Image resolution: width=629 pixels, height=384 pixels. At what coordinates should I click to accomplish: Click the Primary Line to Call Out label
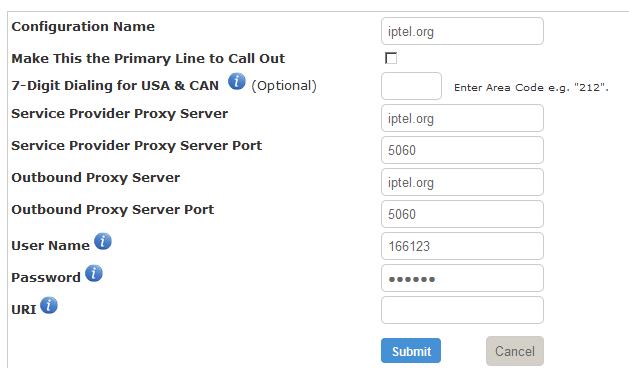pos(148,59)
